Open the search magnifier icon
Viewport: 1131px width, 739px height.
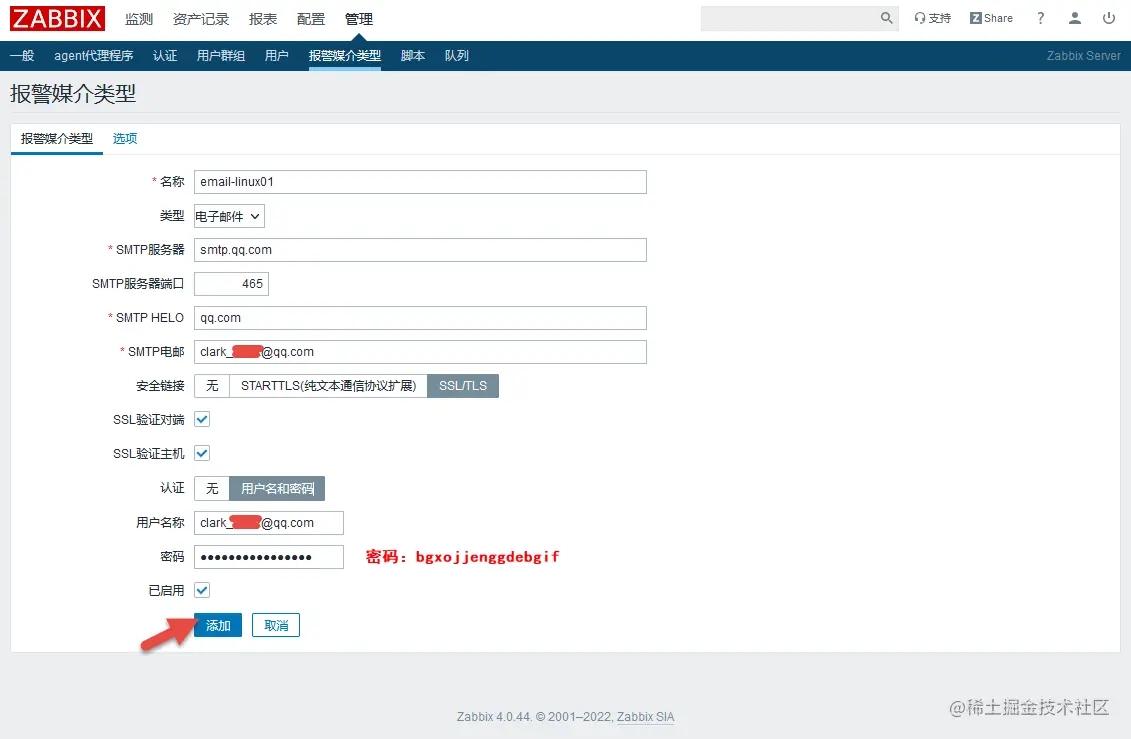point(884,18)
